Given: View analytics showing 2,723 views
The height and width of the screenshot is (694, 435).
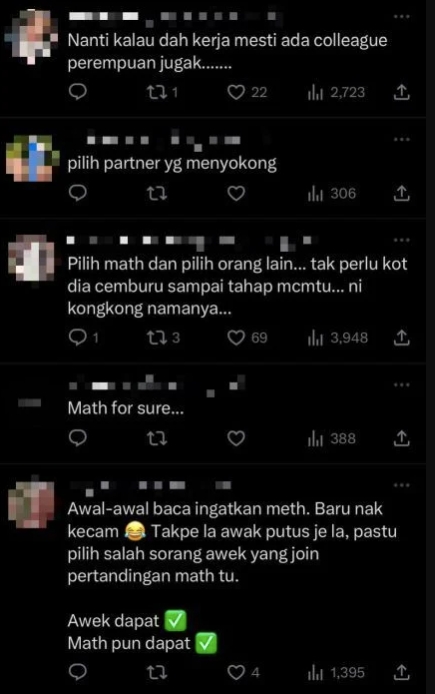Looking at the screenshot, I should [336, 92].
